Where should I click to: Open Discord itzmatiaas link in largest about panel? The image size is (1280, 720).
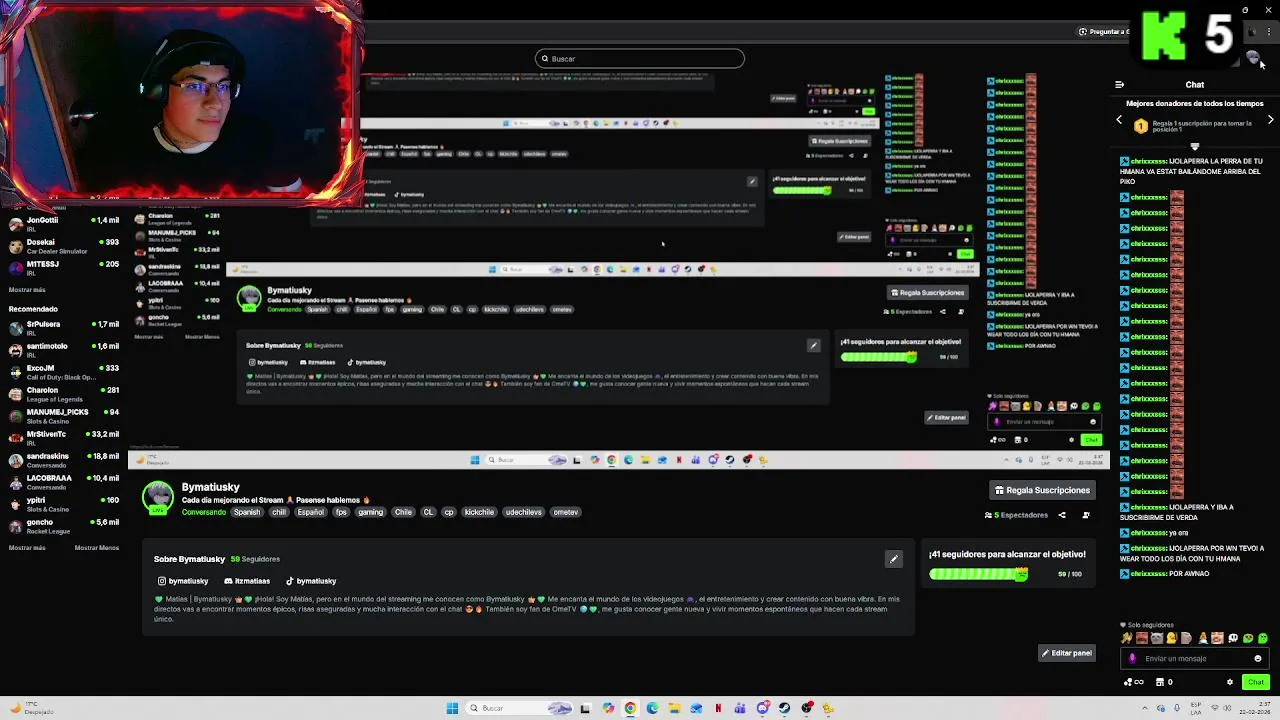click(247, 581)
